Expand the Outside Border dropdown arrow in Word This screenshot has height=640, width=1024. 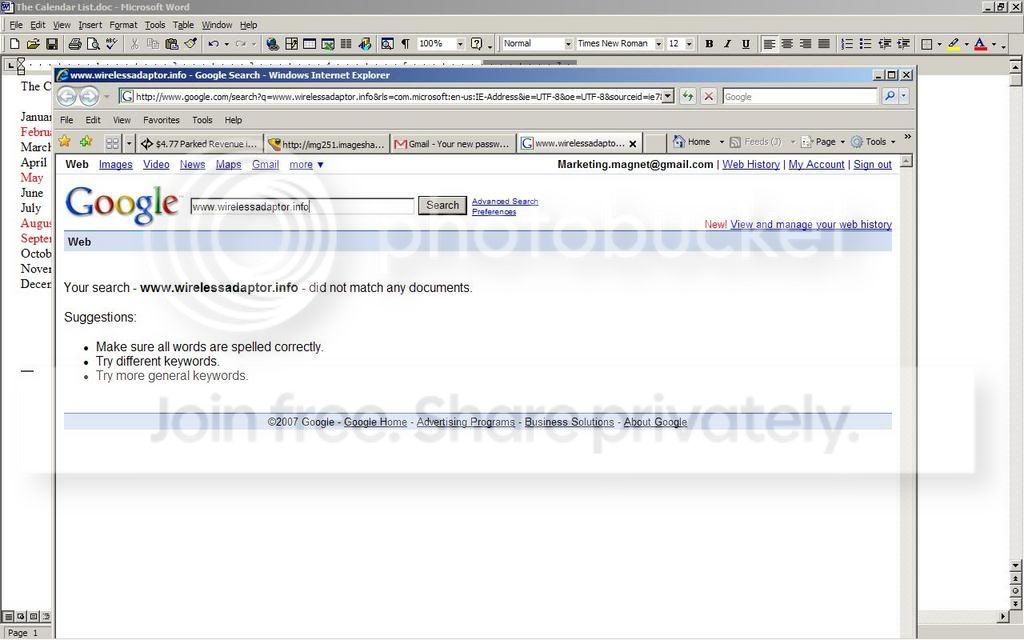coord(939,44)
